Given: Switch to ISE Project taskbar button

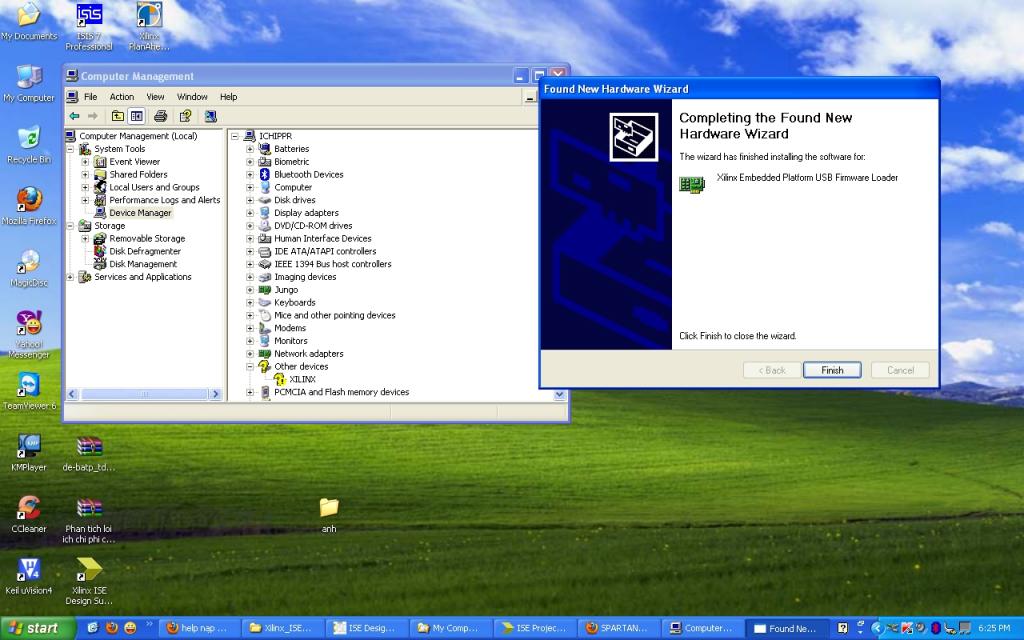Looking at the screenshot, I should 535,628.
